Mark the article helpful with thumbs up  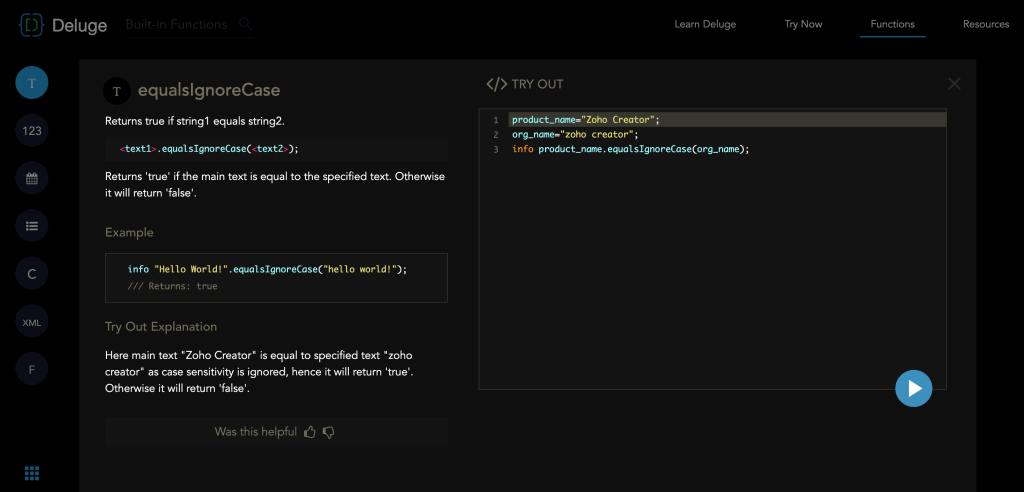[310, 432]
